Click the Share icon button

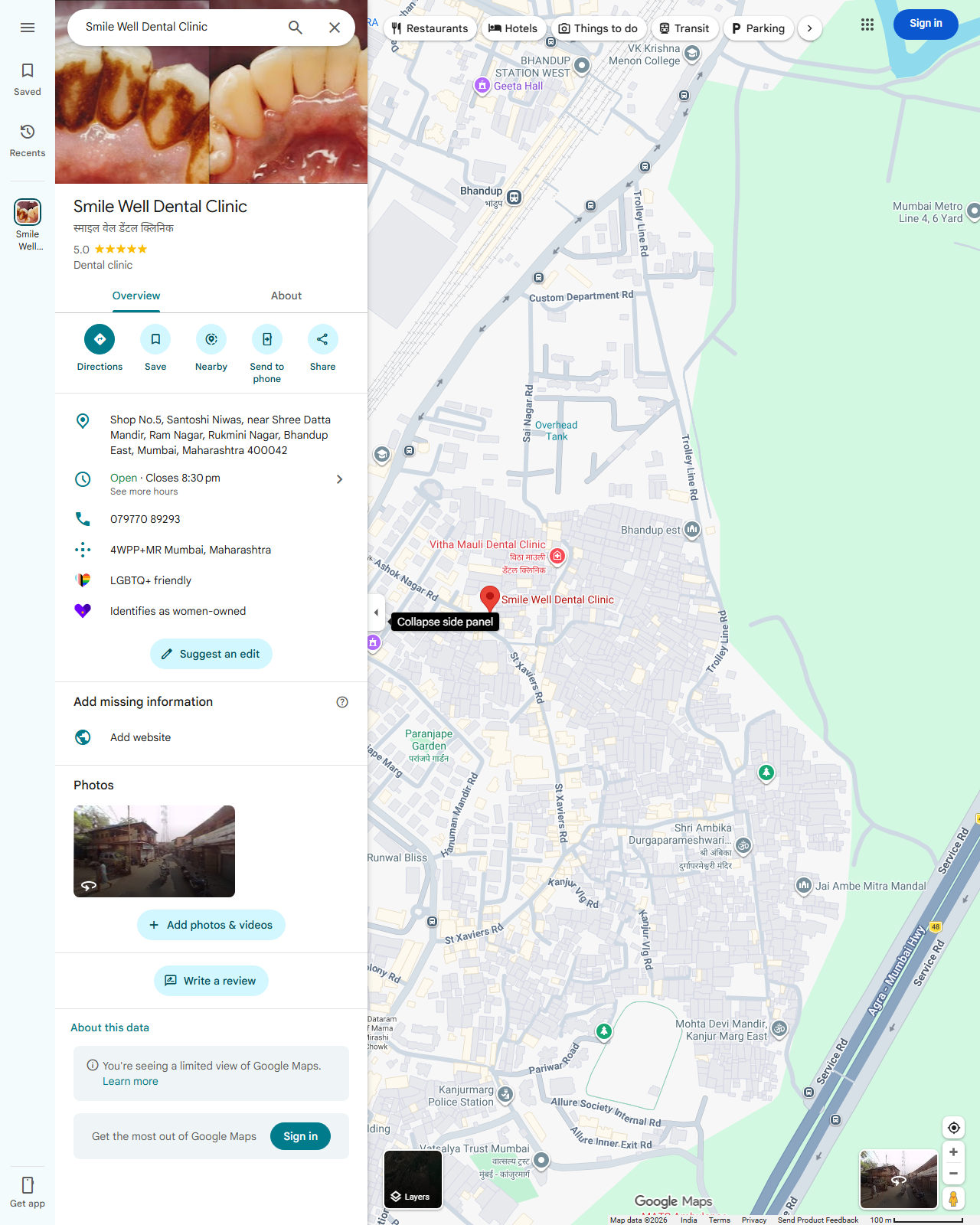pyautogui.click(x=322, y=339)
